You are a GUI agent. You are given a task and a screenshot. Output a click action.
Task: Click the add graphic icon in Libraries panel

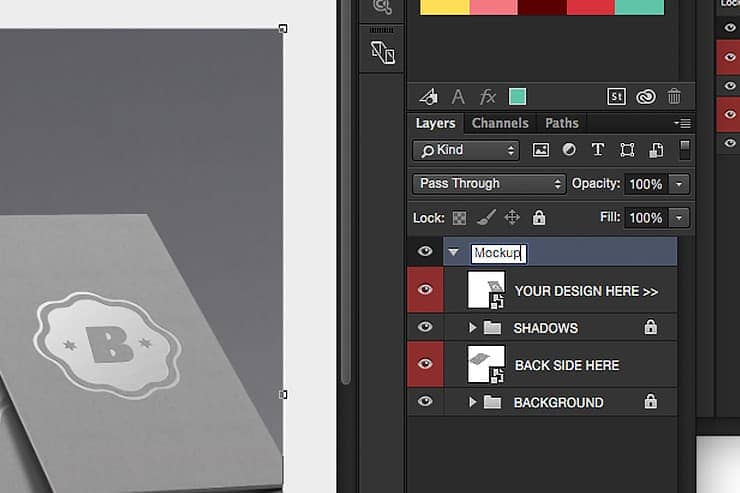point(429,97)
